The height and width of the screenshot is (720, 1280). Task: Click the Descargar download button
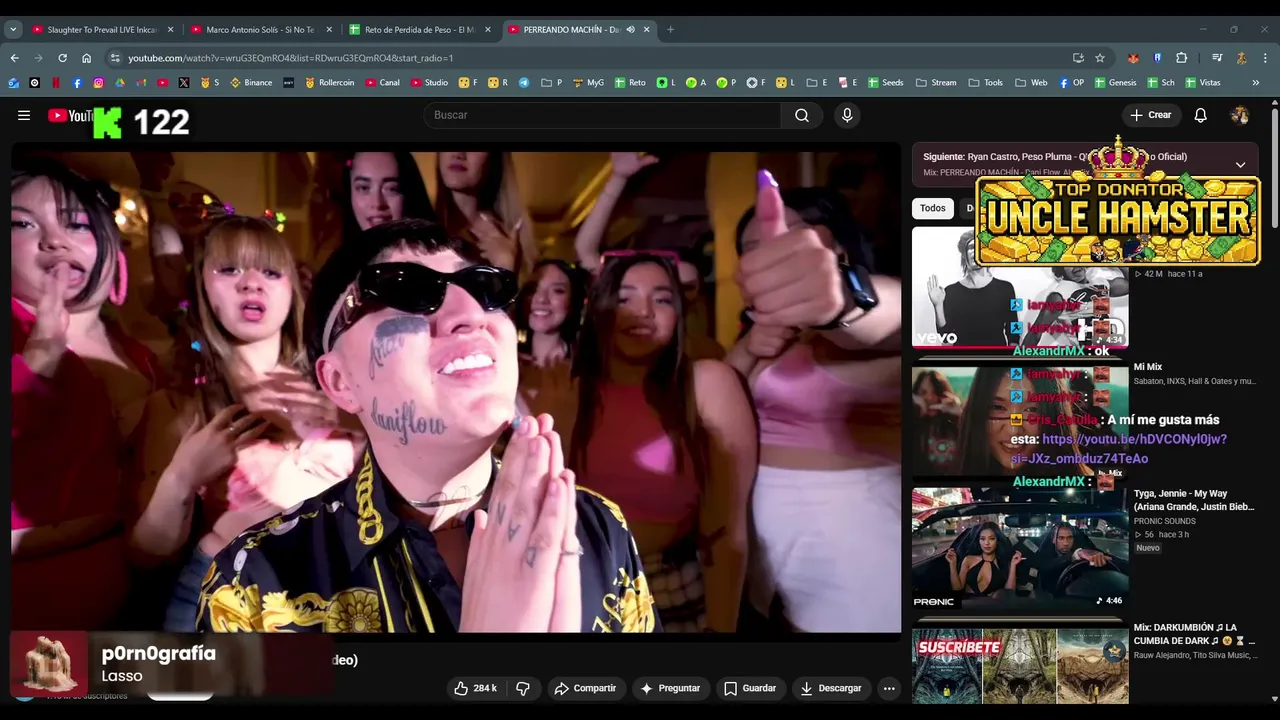[x=831, y=688]
